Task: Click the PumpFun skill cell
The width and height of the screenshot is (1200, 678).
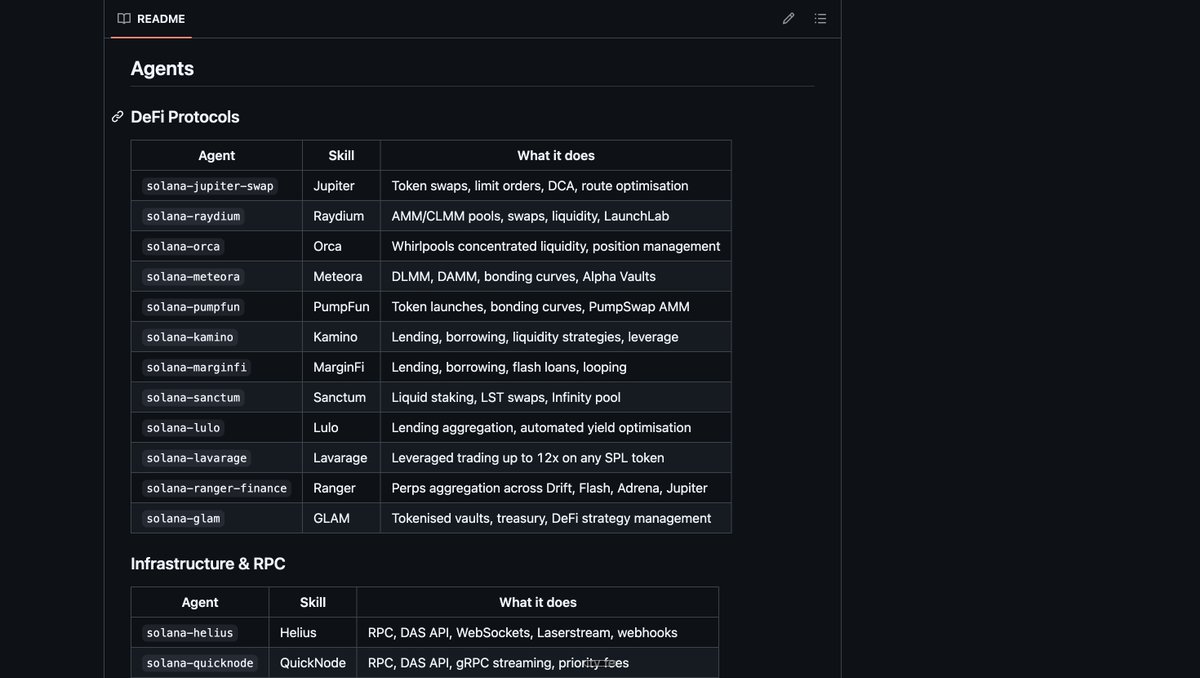Action: click(341, 307)
